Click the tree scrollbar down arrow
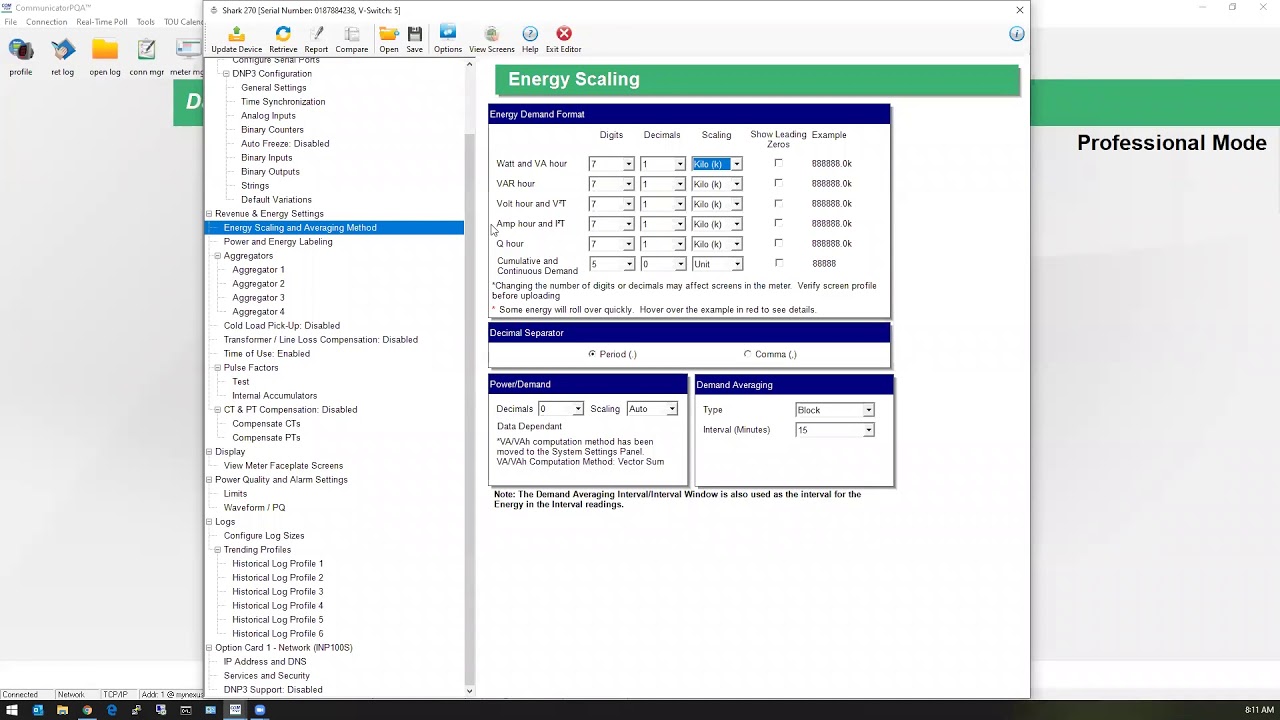Image resolution: width=1280 pixels, height=720 pixels. pos(469,691)
